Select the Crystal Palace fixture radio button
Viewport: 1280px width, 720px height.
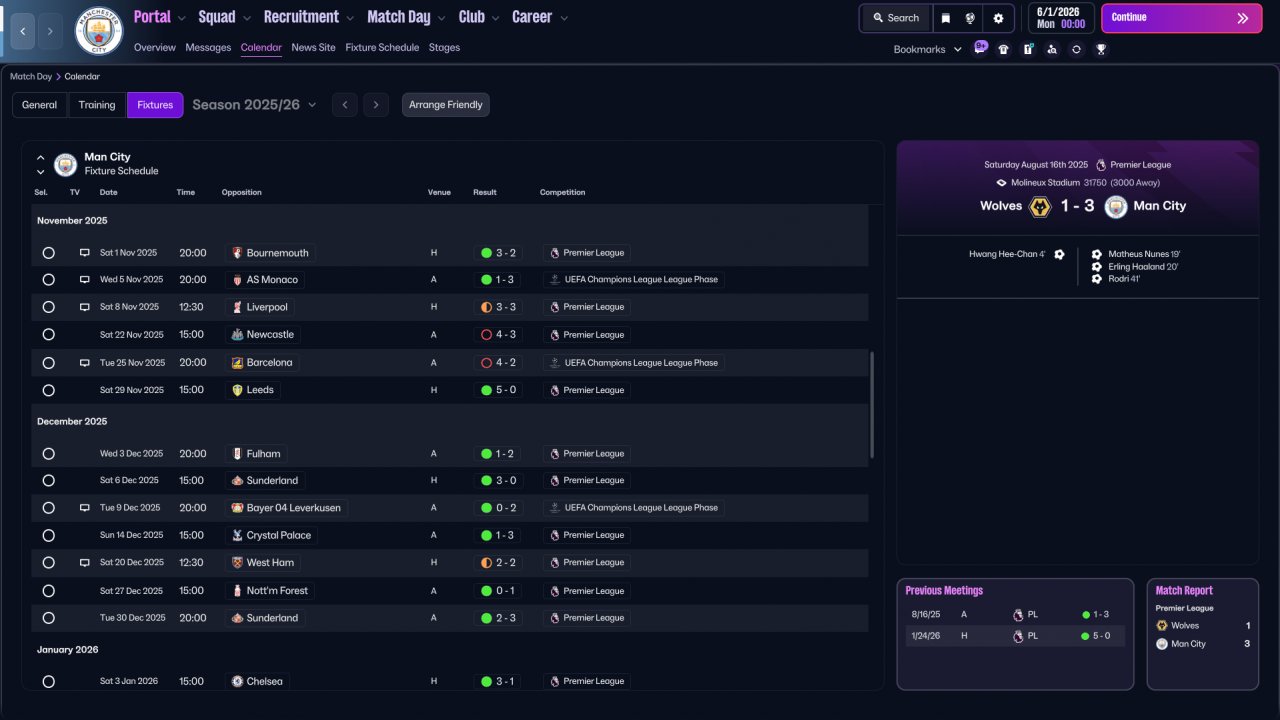coord(48,535)
